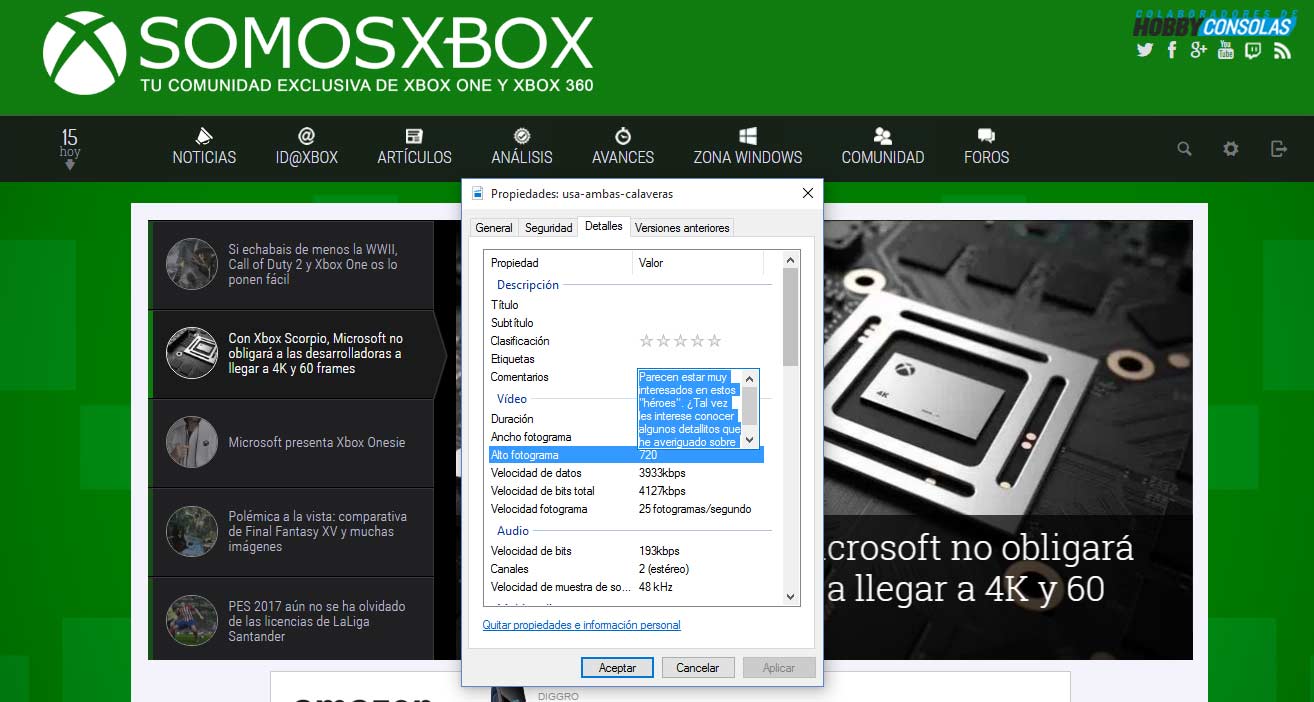The height and width of the screenshot is (702, 1314).
Task: Select the Título property row
Action: pyautogui.click(x=626, y=305)
